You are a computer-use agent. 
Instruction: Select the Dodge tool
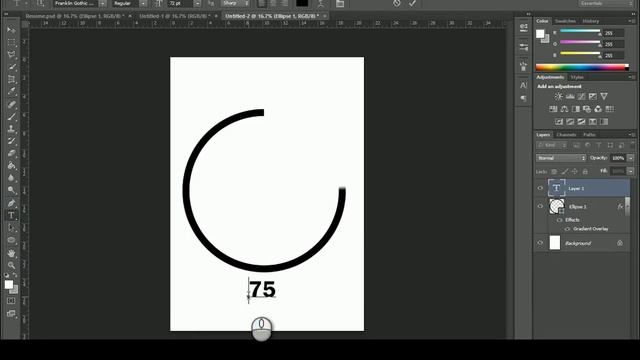pos(11,190)
